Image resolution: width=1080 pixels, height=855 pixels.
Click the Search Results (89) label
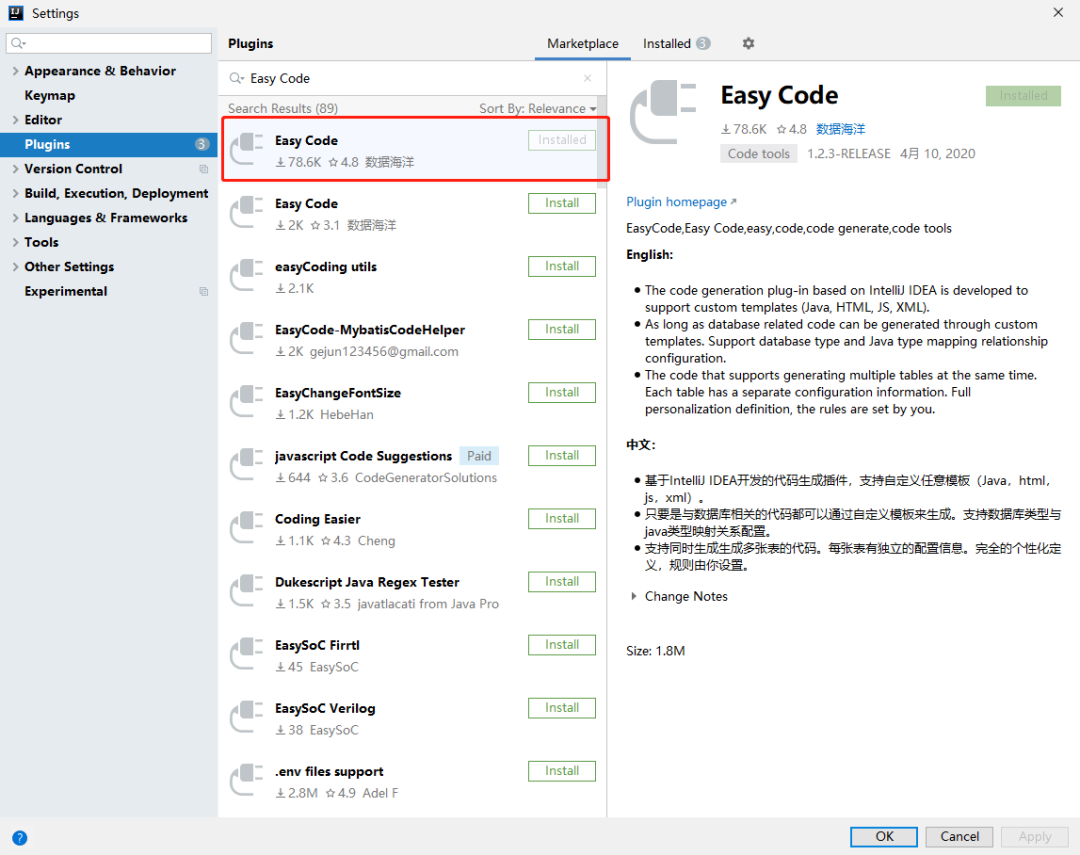(283, 109)
